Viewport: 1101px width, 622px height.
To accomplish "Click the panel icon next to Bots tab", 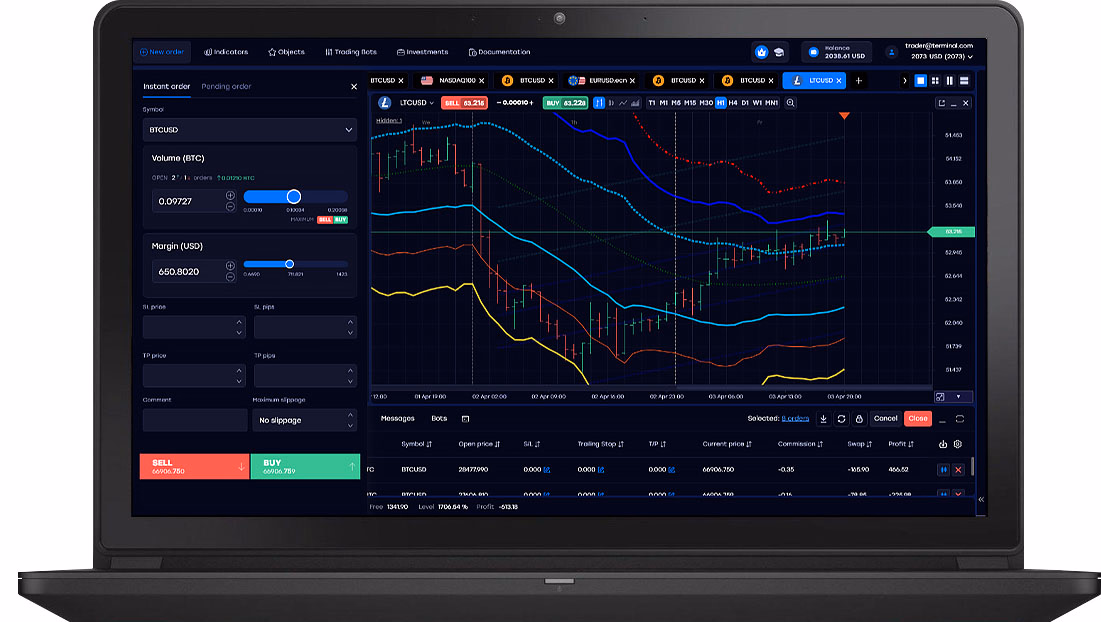I will pos(465,419).
